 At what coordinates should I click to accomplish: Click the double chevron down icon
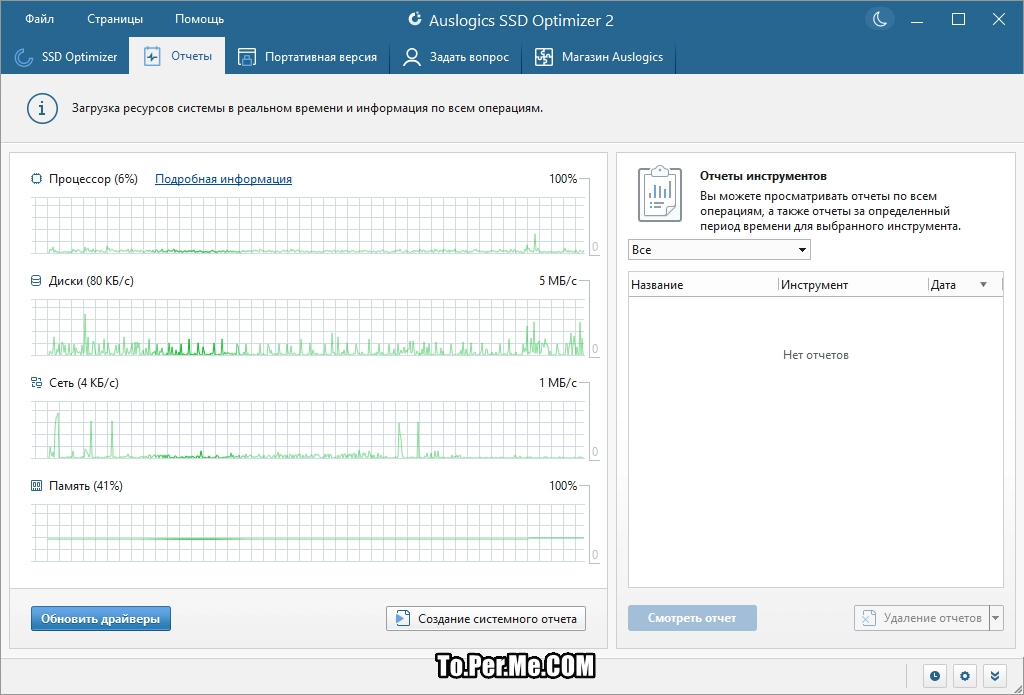click(x=995, y=676)
